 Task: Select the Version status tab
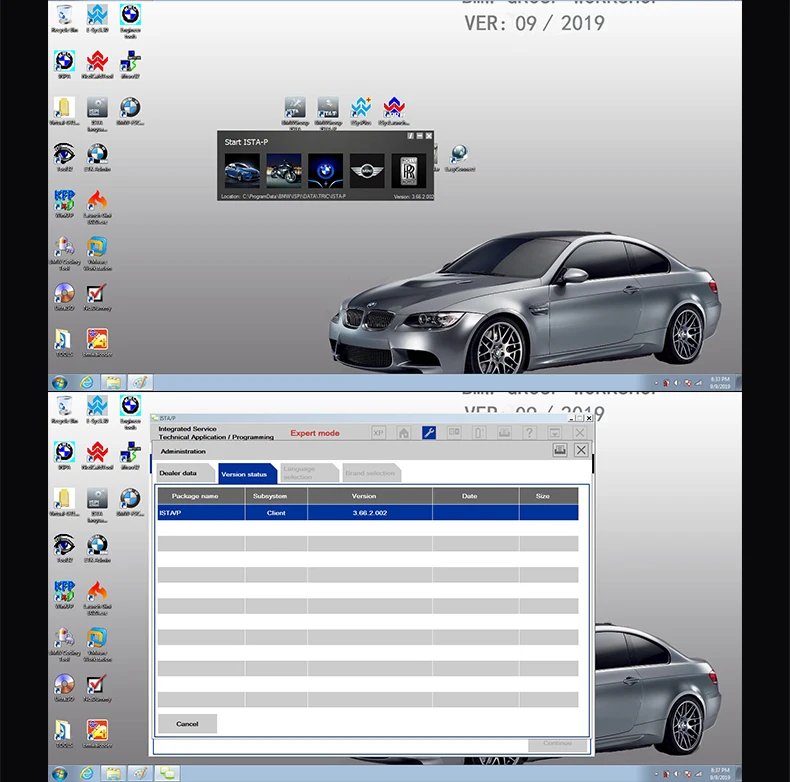click(x=247, y=474)
